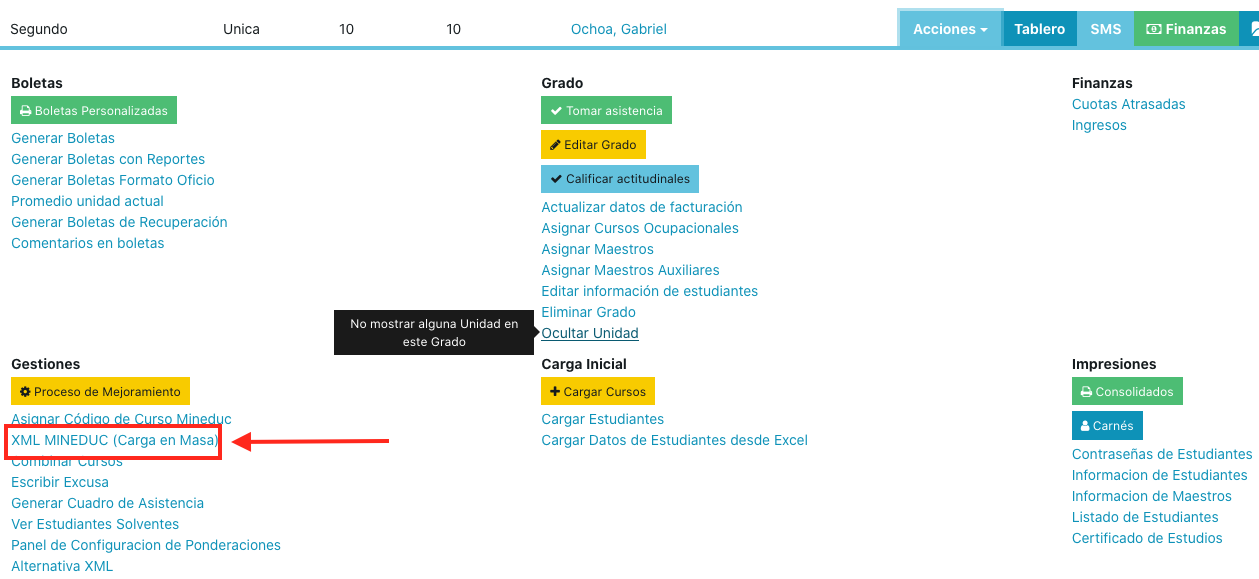This screenshot has height=579, width=1259.
Task: Click the Consolidados print button
Action: pos(1127,391)
